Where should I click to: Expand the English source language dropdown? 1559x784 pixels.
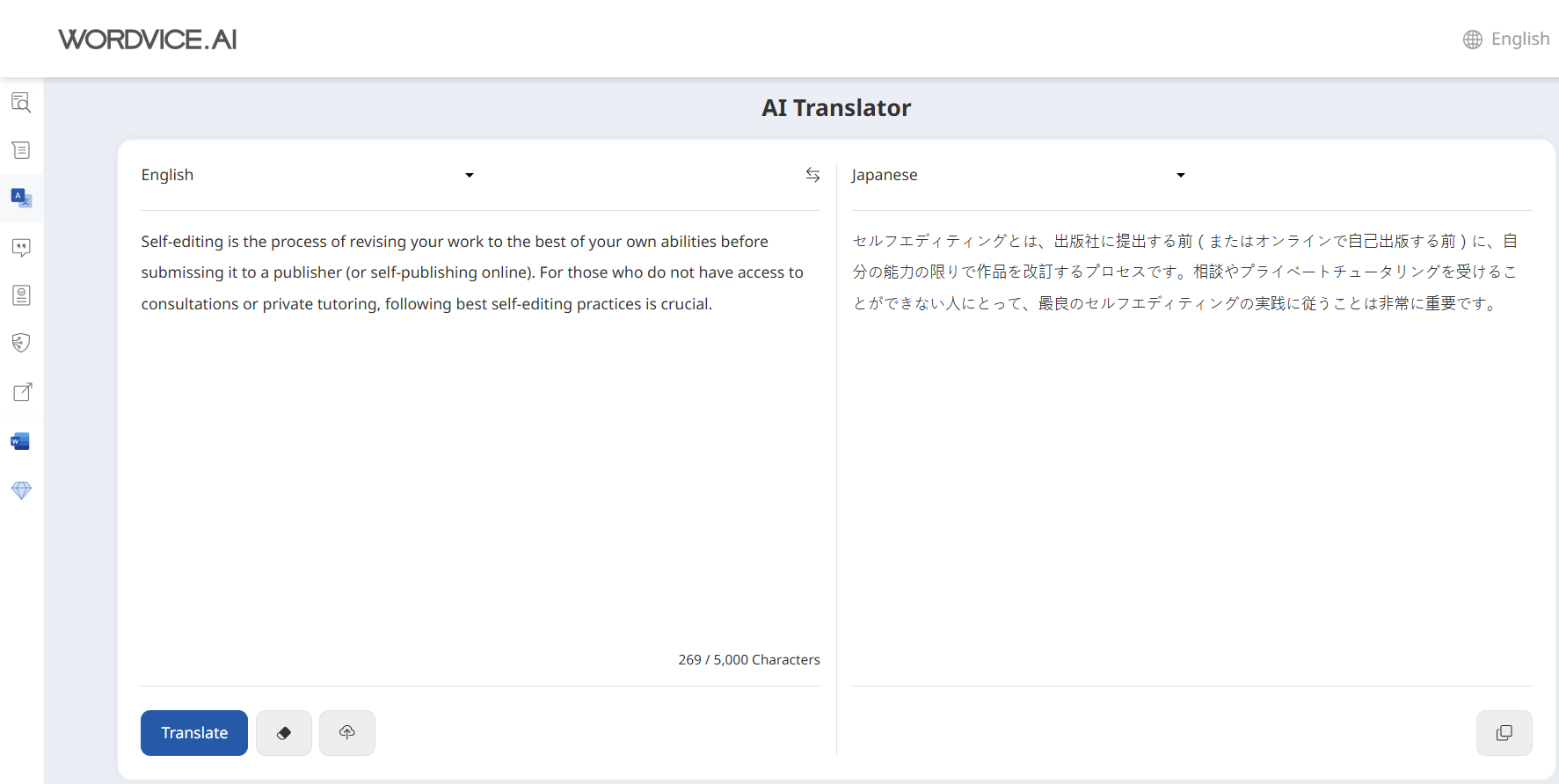308,175
